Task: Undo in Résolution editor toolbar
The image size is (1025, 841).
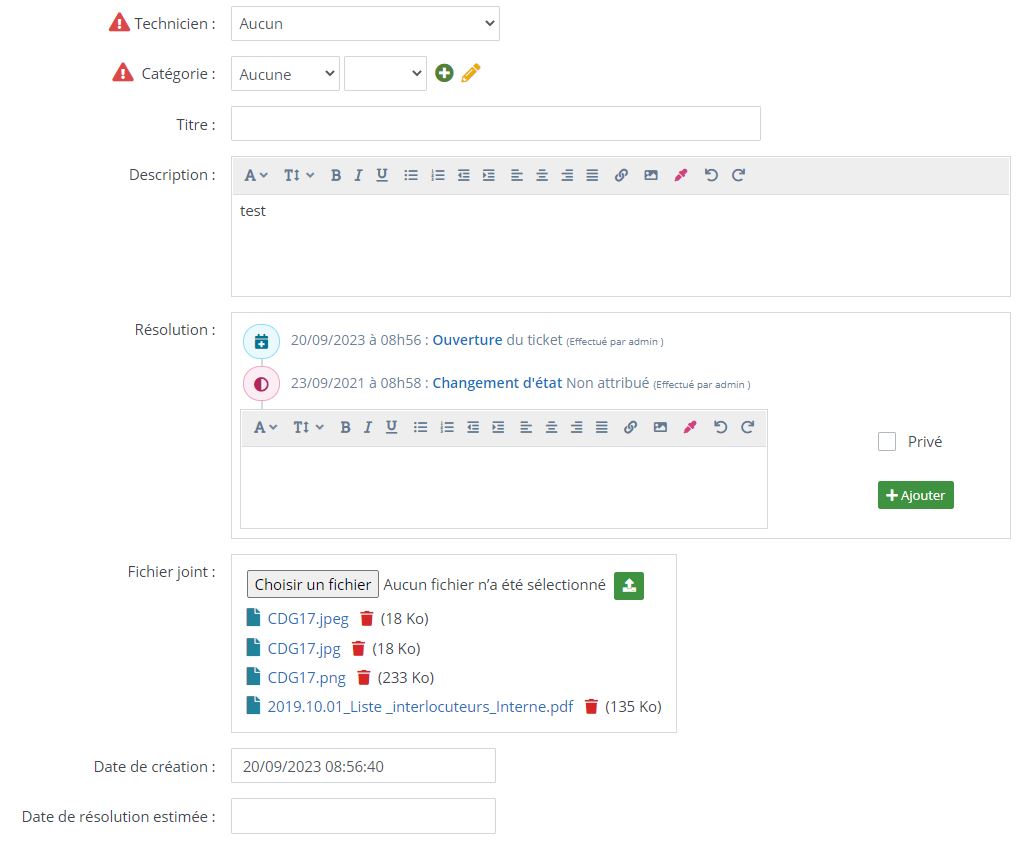Action: (x=720, y=427)
